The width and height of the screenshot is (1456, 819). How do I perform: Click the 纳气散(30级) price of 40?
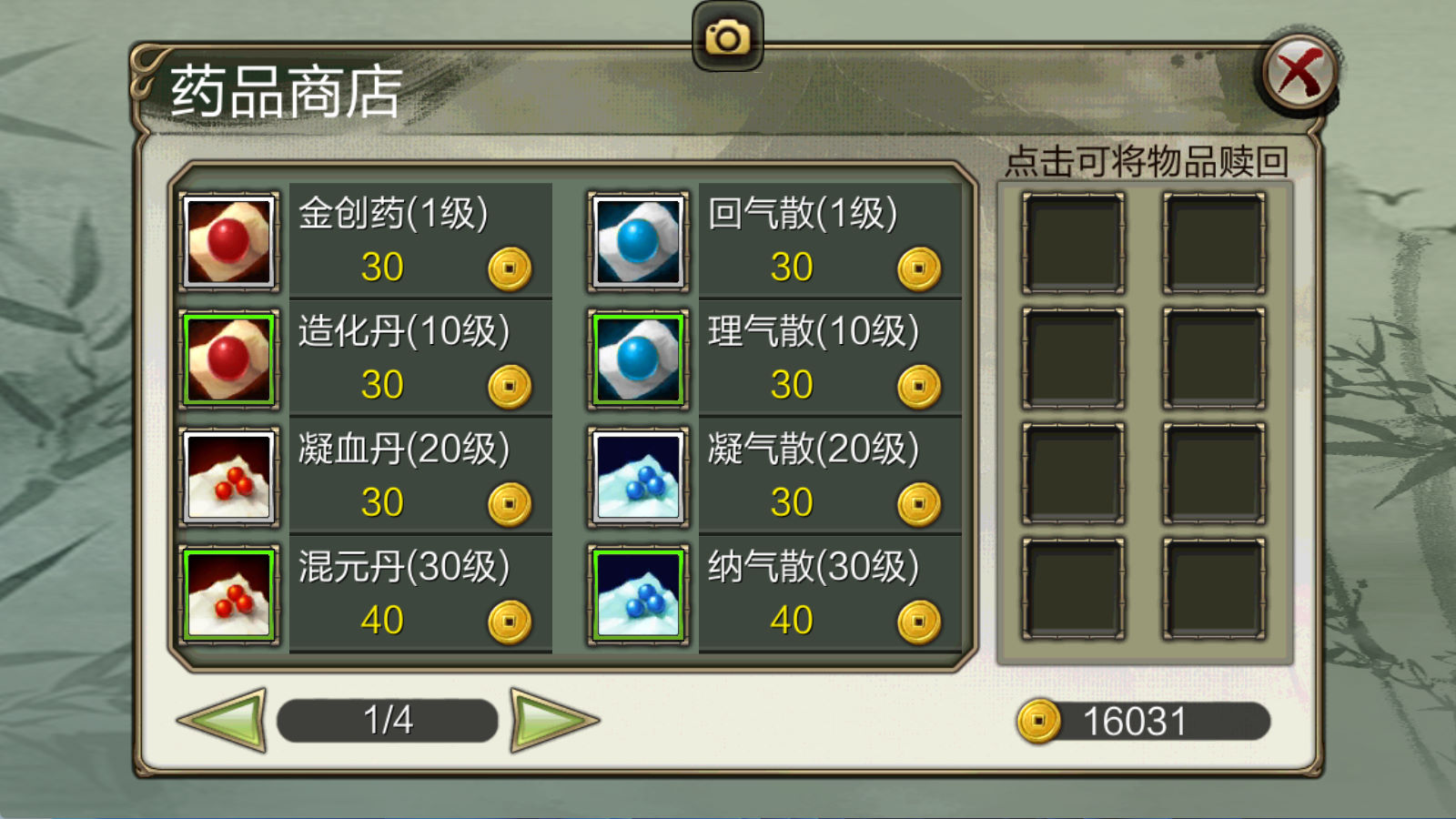tap(791, 621)
